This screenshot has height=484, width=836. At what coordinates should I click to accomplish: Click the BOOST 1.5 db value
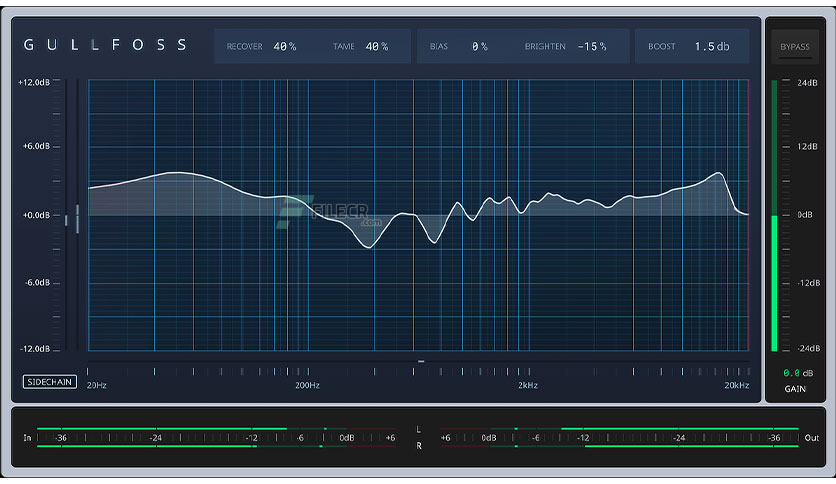tap(712, 47)
